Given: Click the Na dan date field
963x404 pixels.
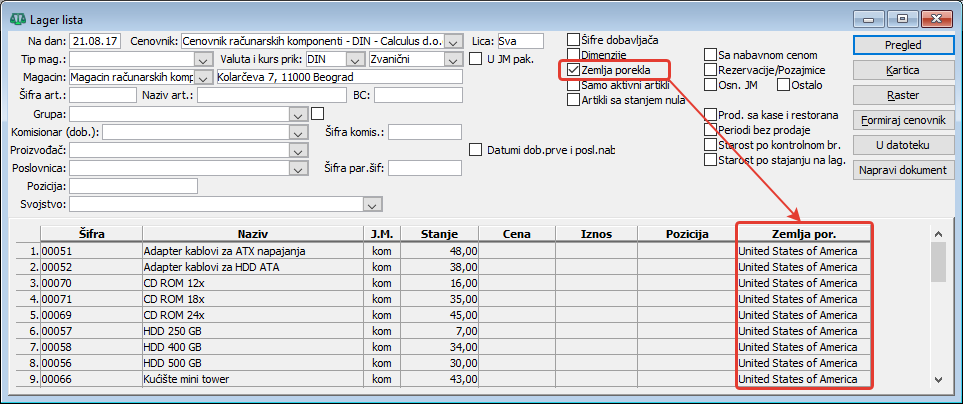Looking at the screenshot, I should tap(97, 41).
